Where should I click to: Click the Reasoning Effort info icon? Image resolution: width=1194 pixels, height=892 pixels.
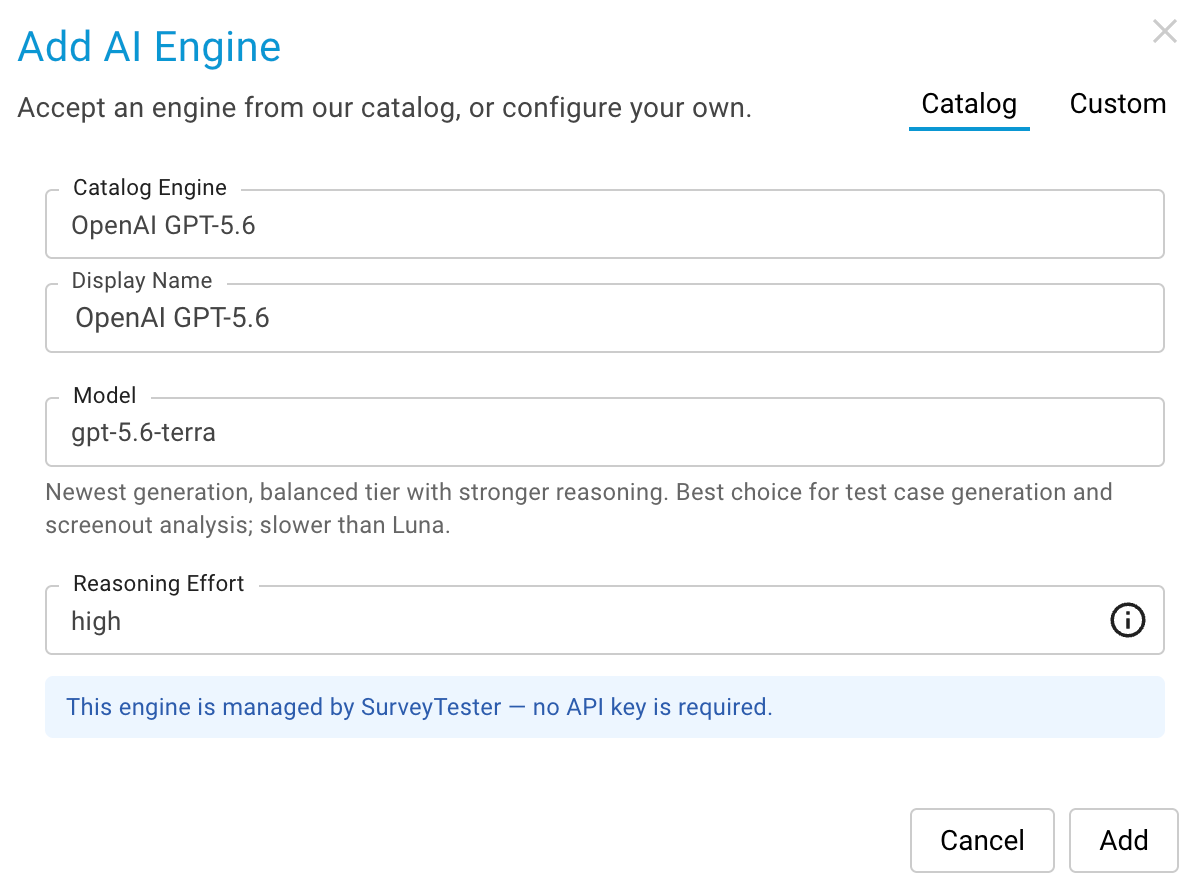point(1127,620)
